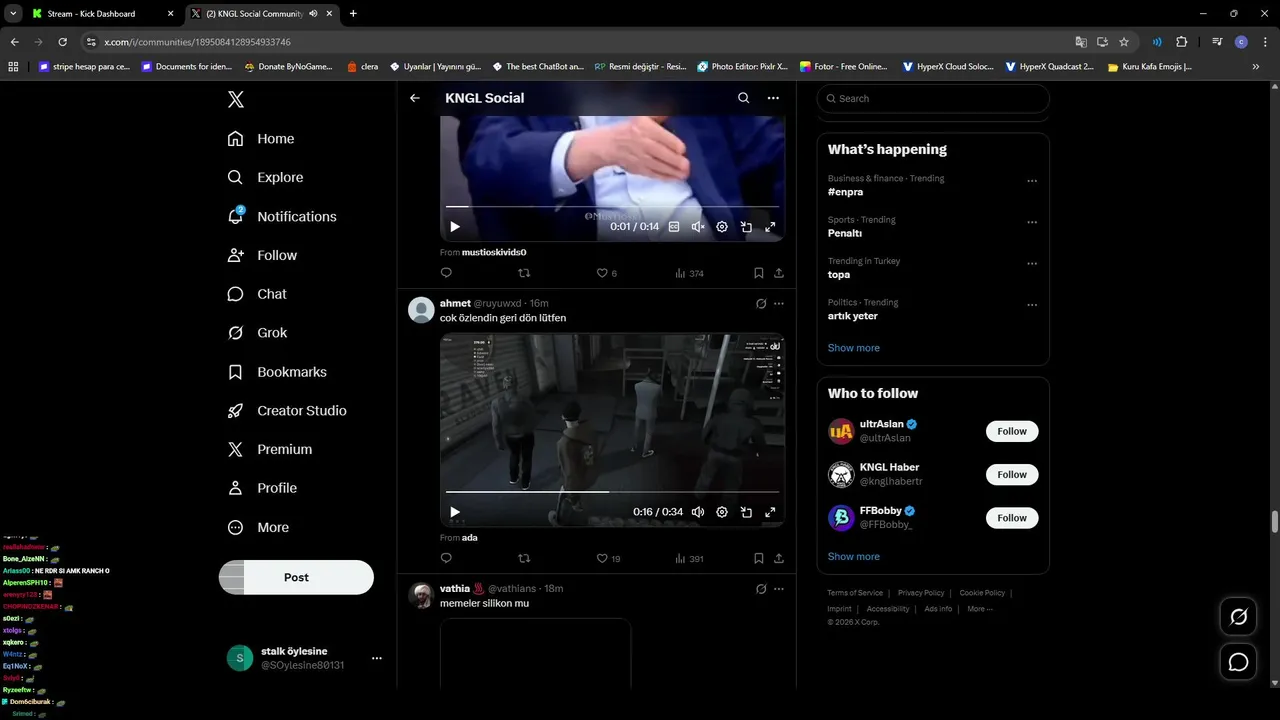Search within the KNGL Social community
This screenshot has width=1280, height=720.
point(743,98)
